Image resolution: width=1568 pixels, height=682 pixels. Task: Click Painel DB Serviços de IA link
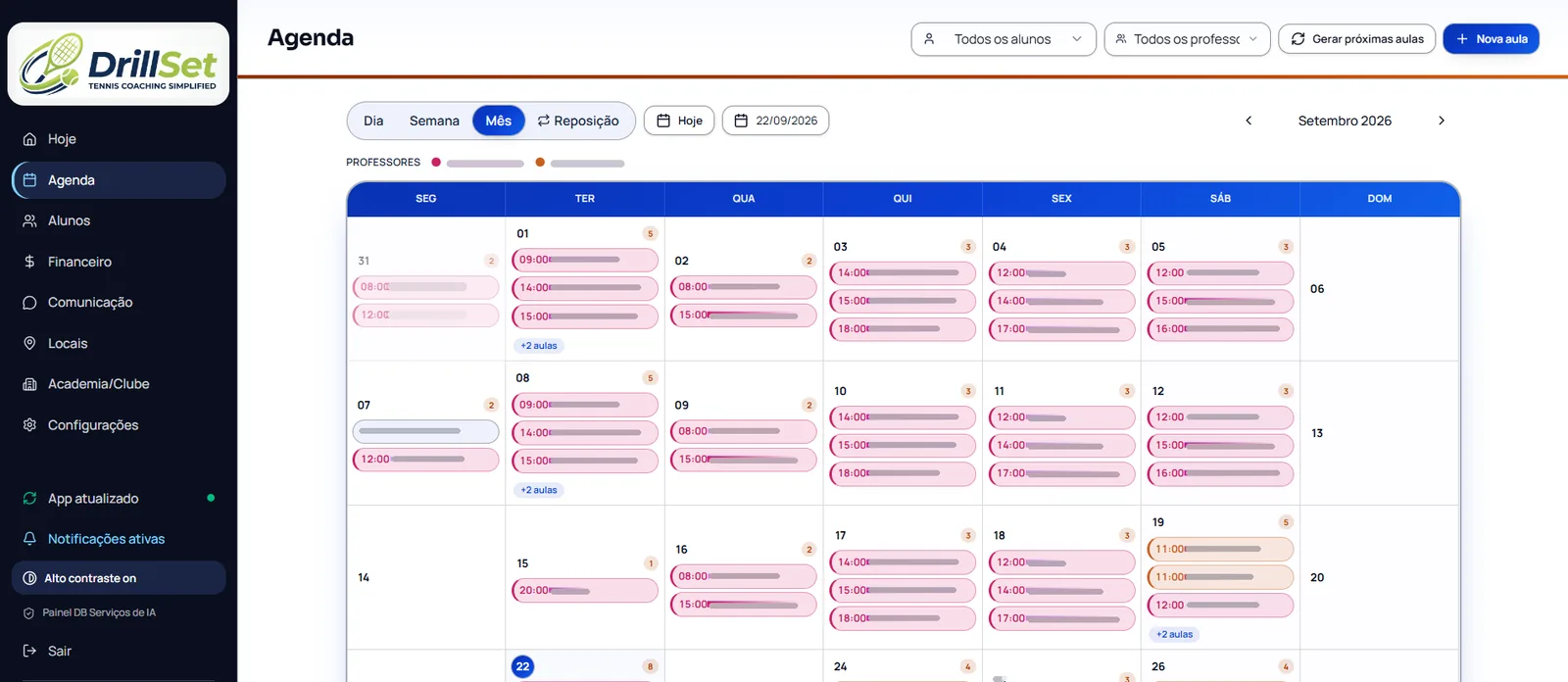coord(99,612)
